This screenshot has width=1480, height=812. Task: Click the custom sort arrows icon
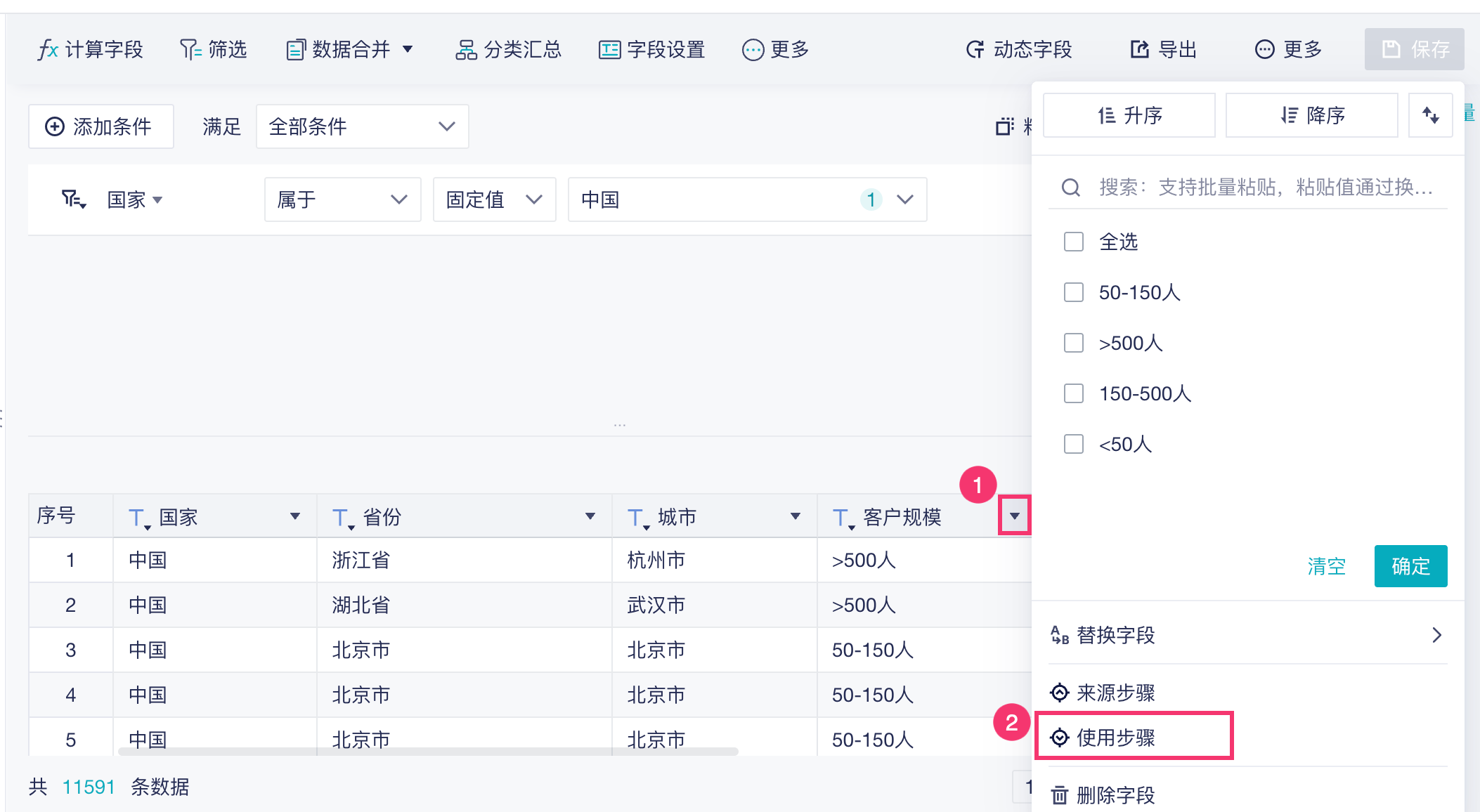click(x=1430, y=115)
